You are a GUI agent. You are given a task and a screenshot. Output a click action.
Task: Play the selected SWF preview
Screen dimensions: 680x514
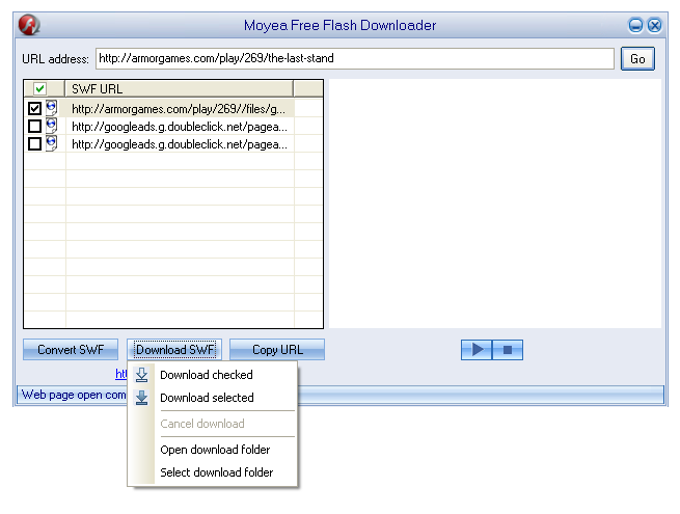click(x=477, y=350)
